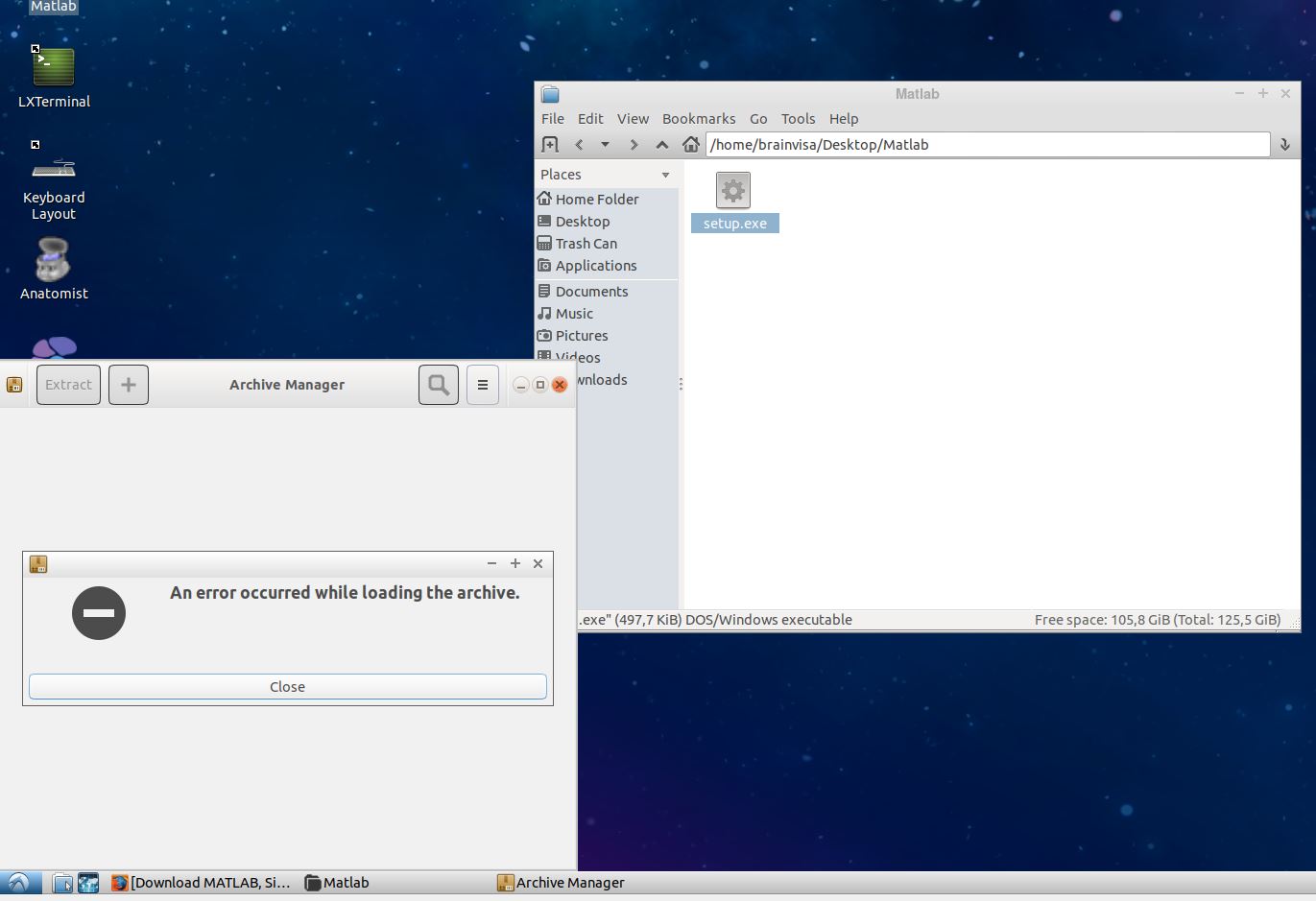Open the file manager launcher in the taskbar
Image resolution: width=1316 pixels, height=901 pixels.
point(62,883)
